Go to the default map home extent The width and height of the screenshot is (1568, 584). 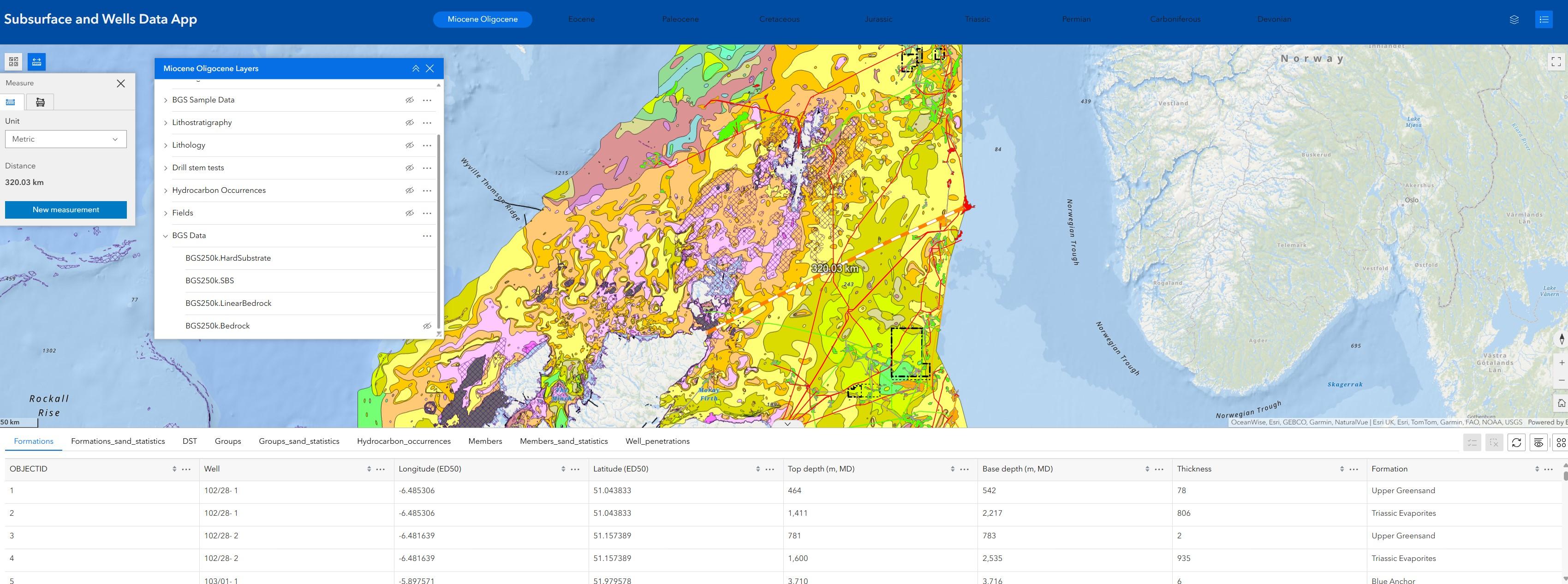[1561, 403]
